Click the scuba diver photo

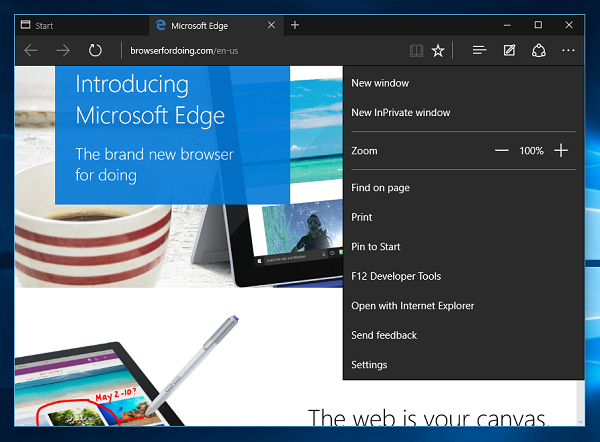[x=303, y=225]
